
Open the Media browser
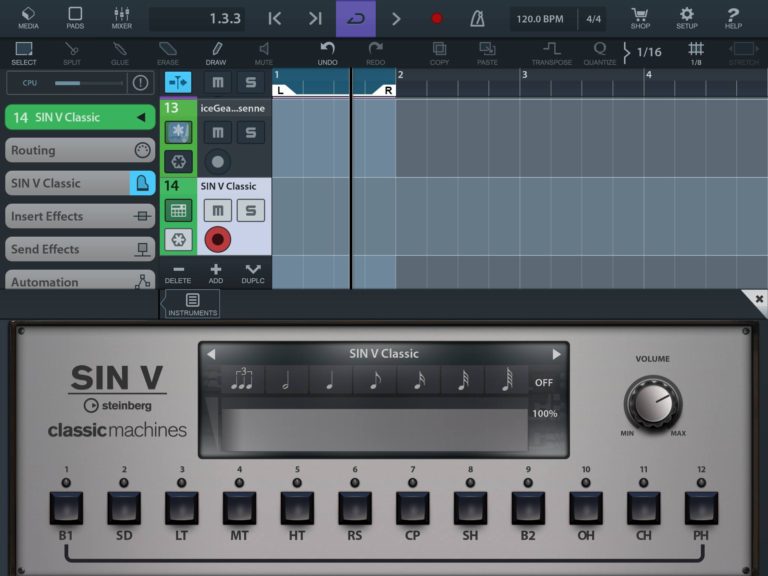28,18
